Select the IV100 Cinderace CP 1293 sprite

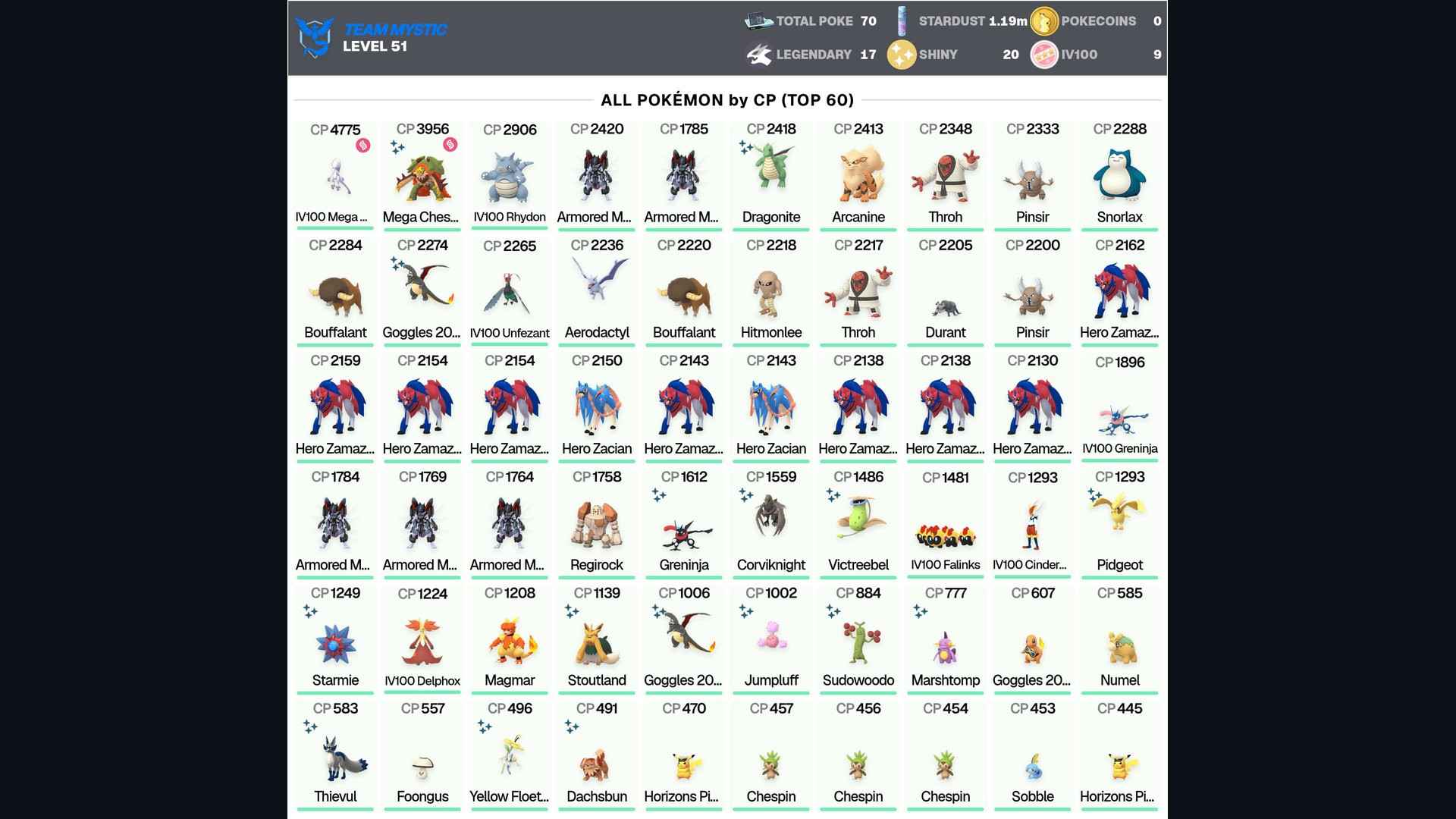(1033, 524)
